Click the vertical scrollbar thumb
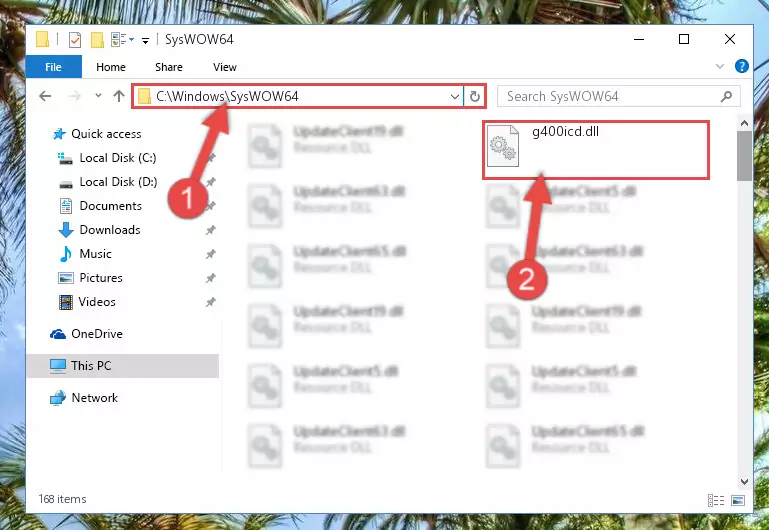769x530 pixels. [744, 156]
